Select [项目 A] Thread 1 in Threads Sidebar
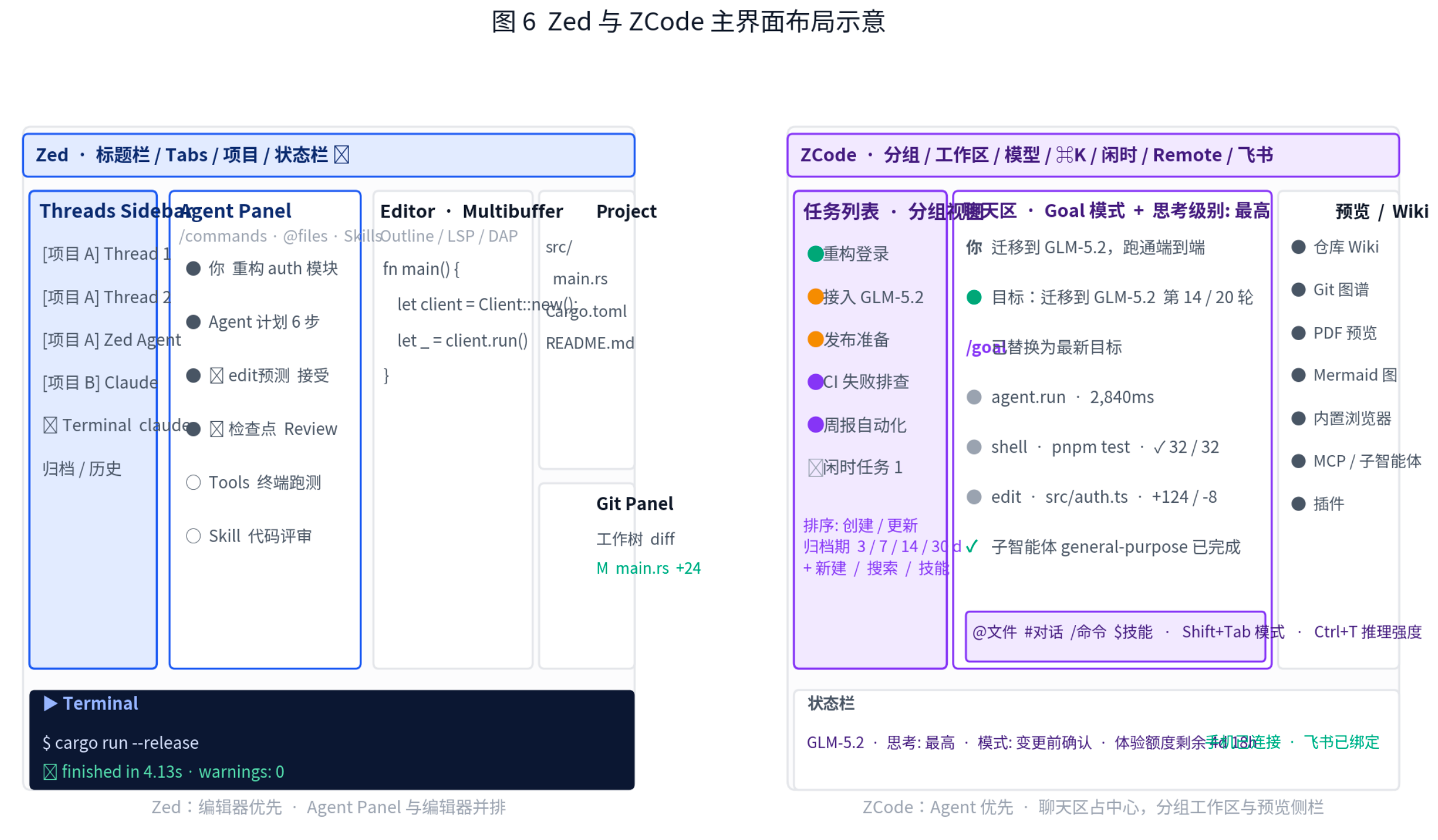Viewport: 1438px width, 840px height. click(x=107, y=254)
